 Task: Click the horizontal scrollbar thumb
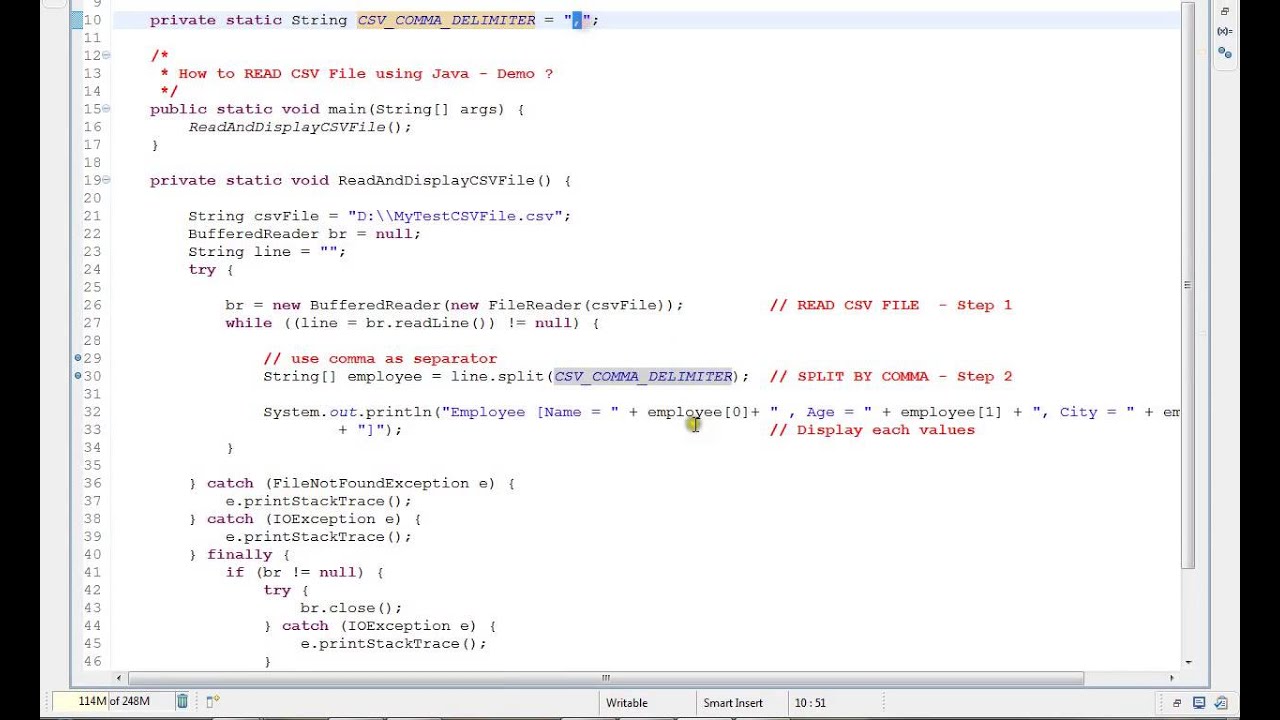coord(605,678)
